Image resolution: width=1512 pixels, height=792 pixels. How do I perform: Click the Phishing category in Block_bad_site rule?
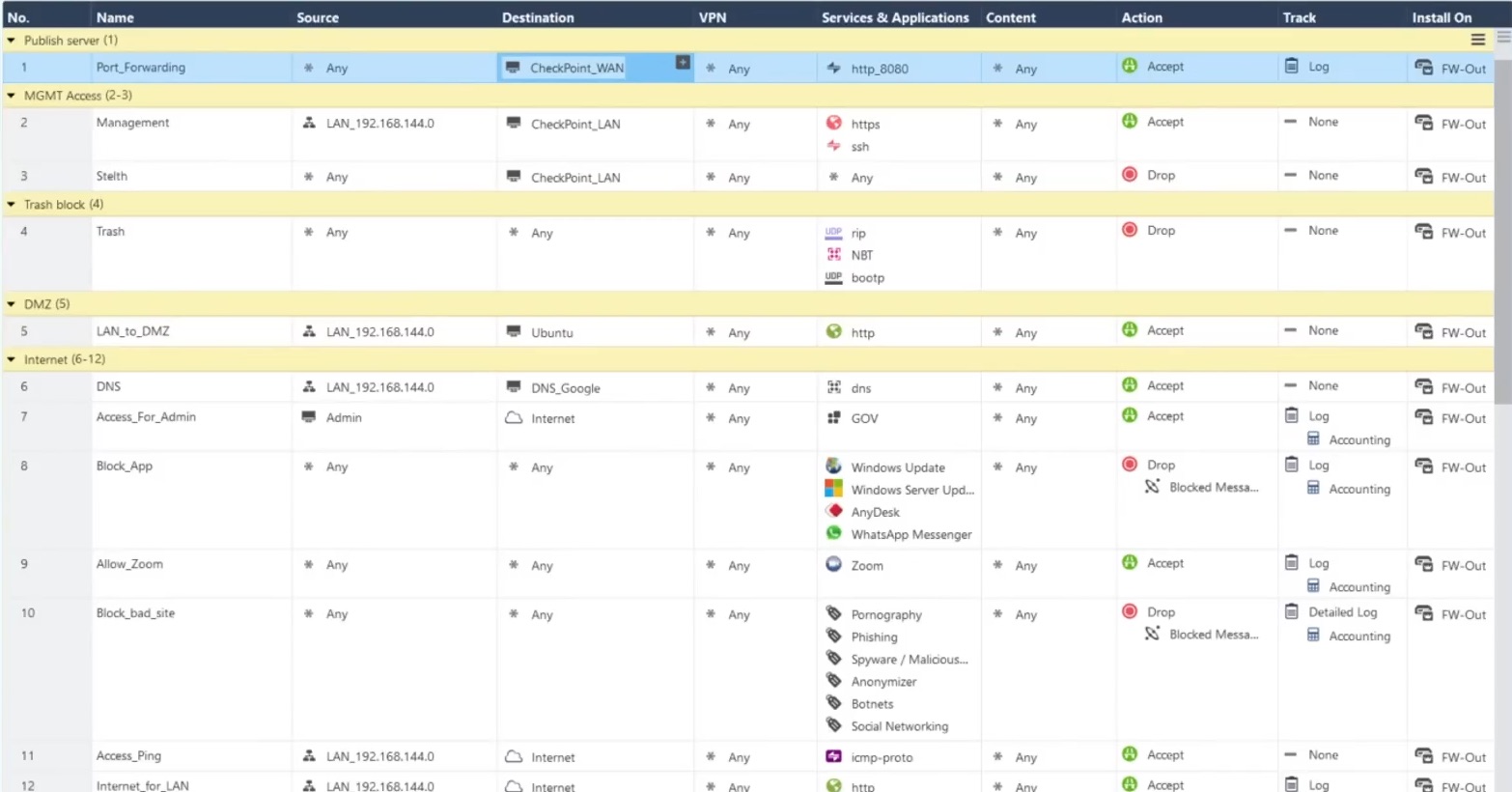pyautogui.click(x=874, y=636)
